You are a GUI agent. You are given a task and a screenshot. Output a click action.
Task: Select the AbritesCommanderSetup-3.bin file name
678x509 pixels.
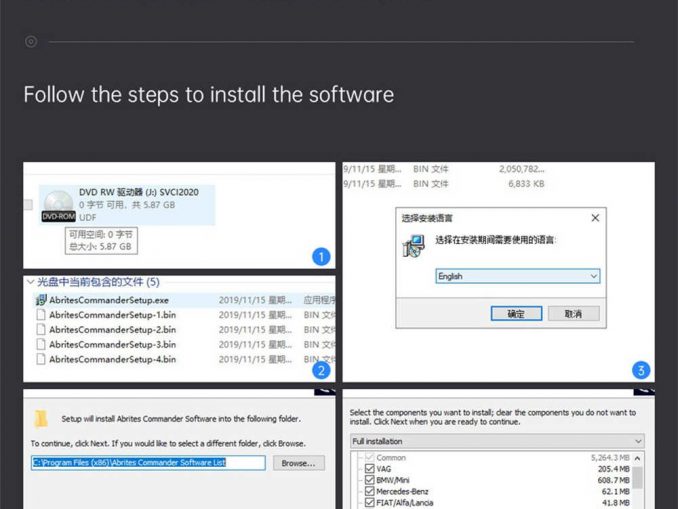pos(112,344)
